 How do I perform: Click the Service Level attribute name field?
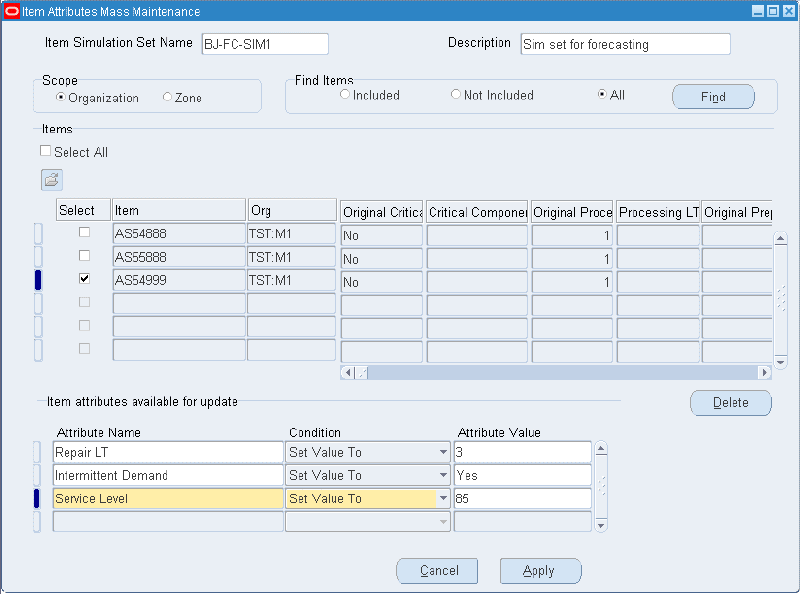pyautogui.click(x=168, y=499)
